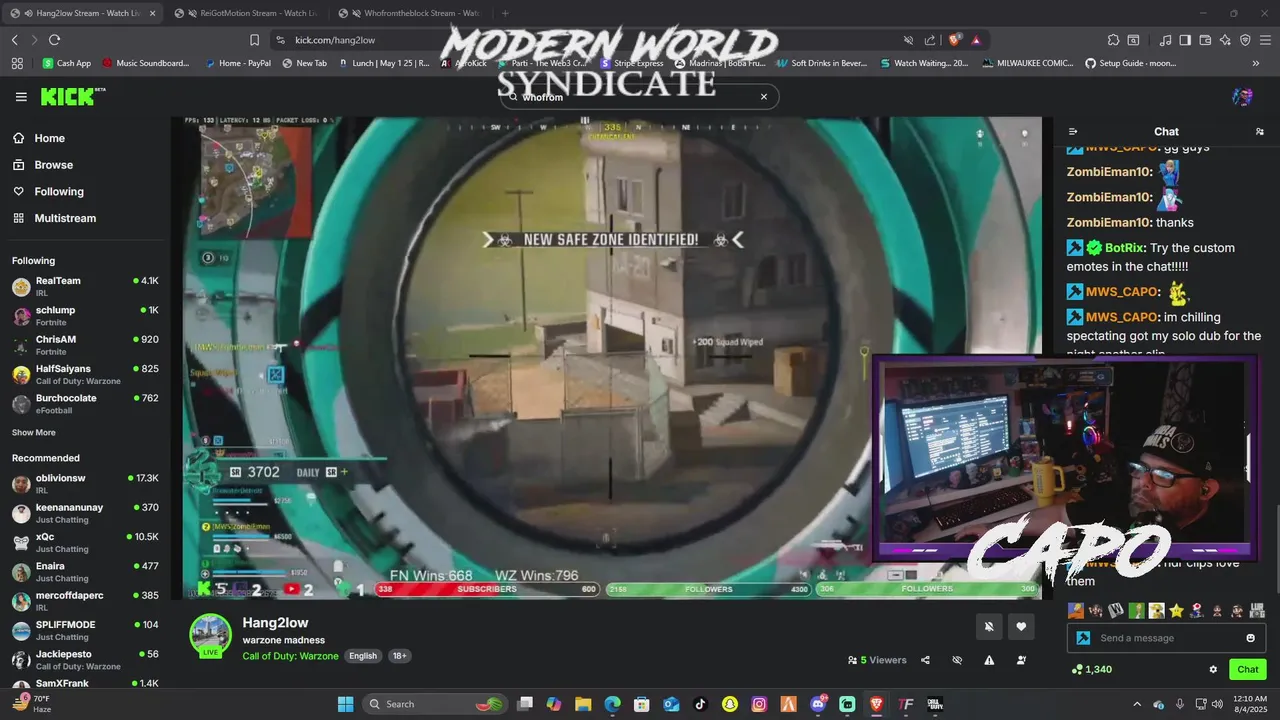The height and width of the screenshot is (720, 1280).
Task: Go back in browser history
Action: point(15,40)
